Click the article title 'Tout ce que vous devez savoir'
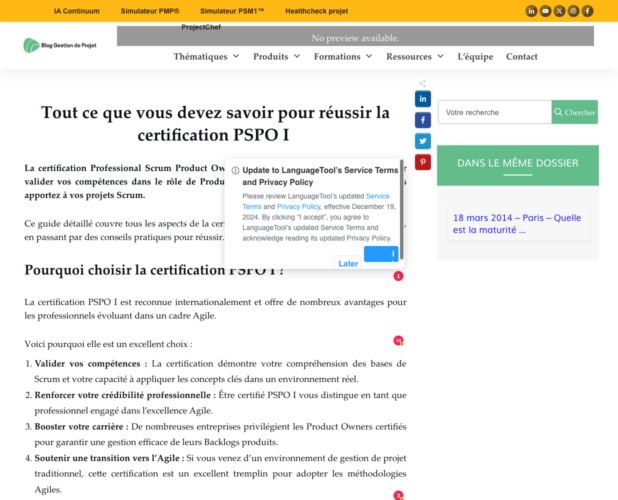The width and height of the screenshot is (618, 500). 215,124
